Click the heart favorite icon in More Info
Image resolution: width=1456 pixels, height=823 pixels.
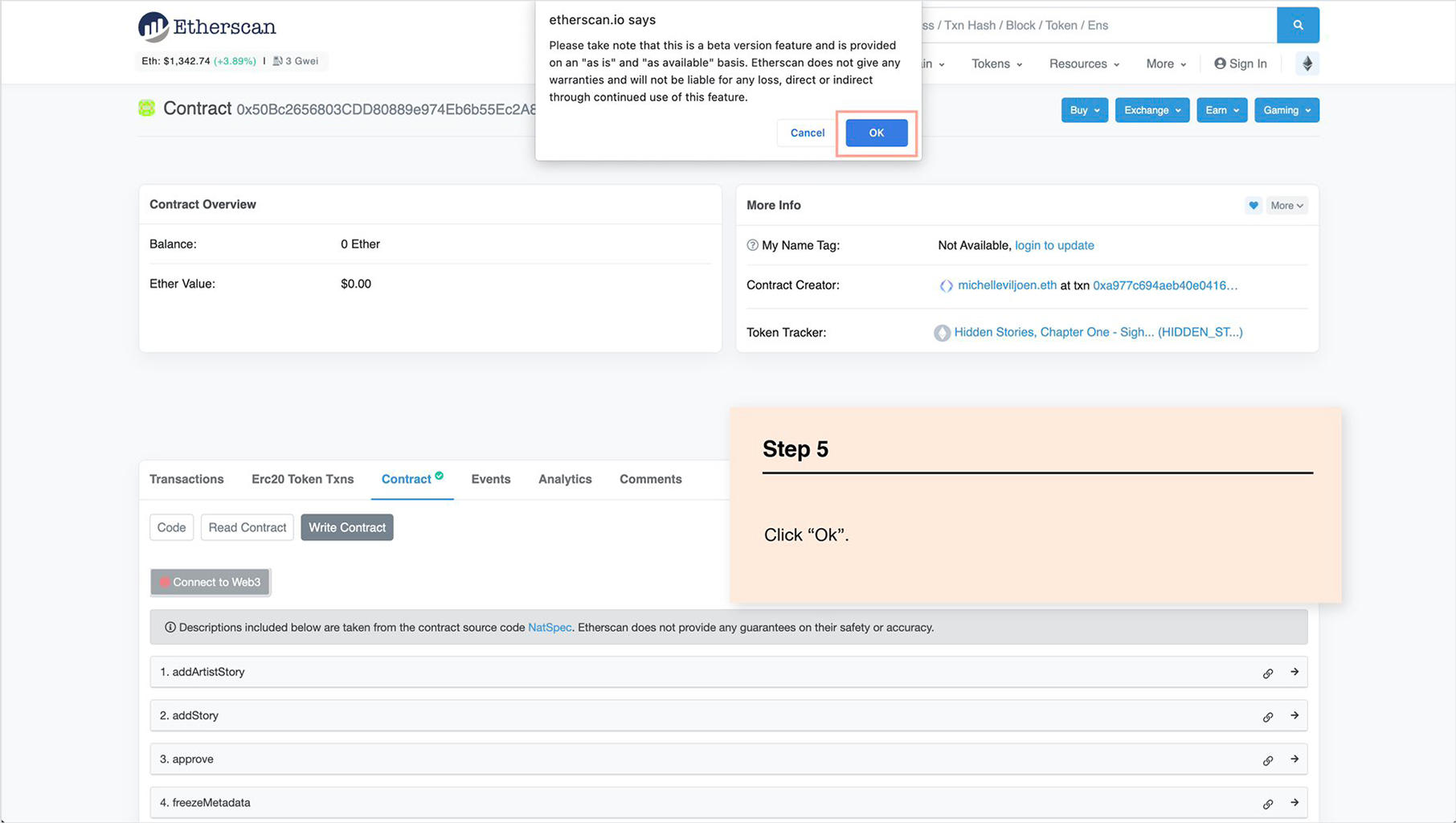tap(1254, 206)
